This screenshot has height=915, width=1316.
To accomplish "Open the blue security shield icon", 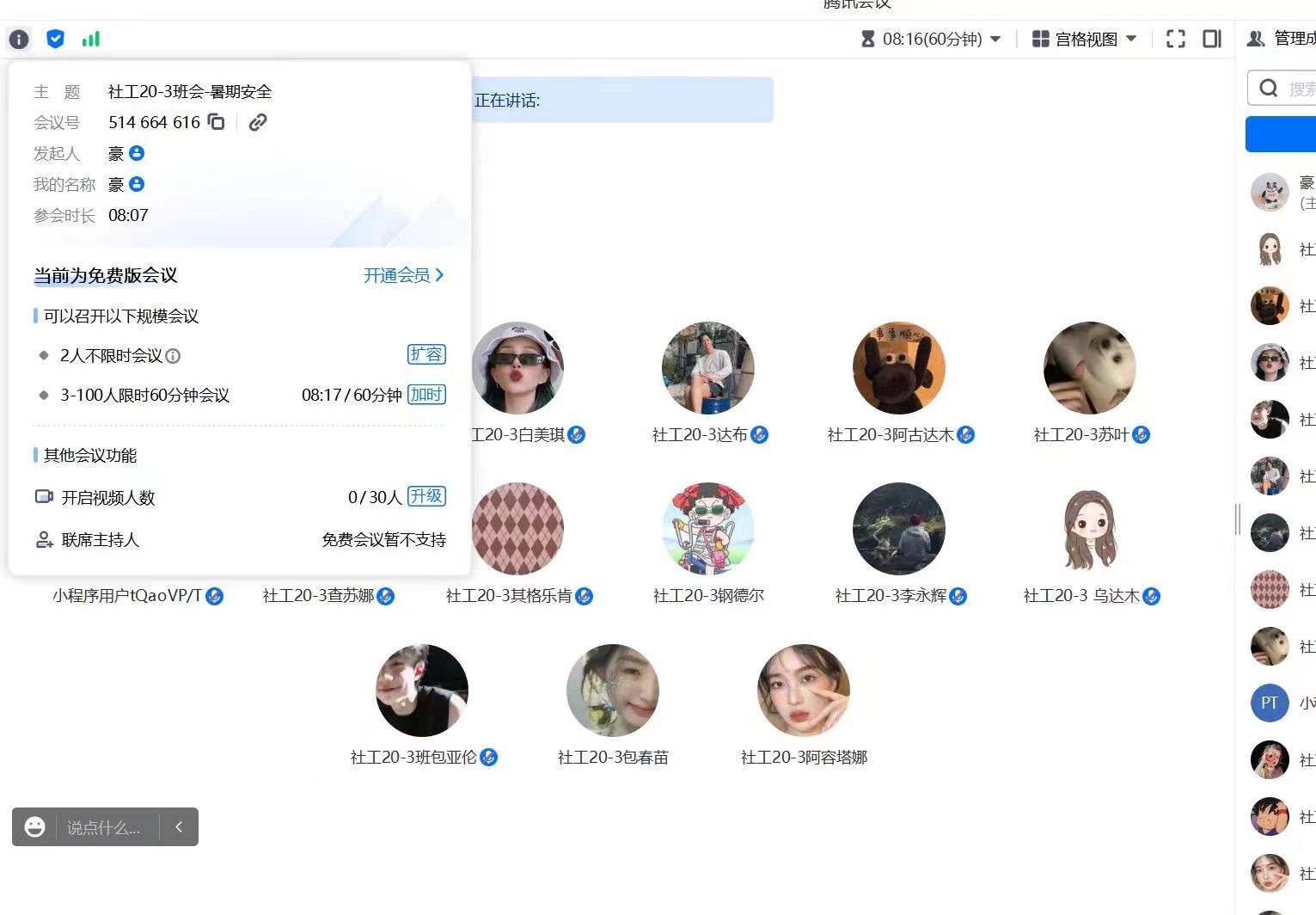I will point(55,39).
